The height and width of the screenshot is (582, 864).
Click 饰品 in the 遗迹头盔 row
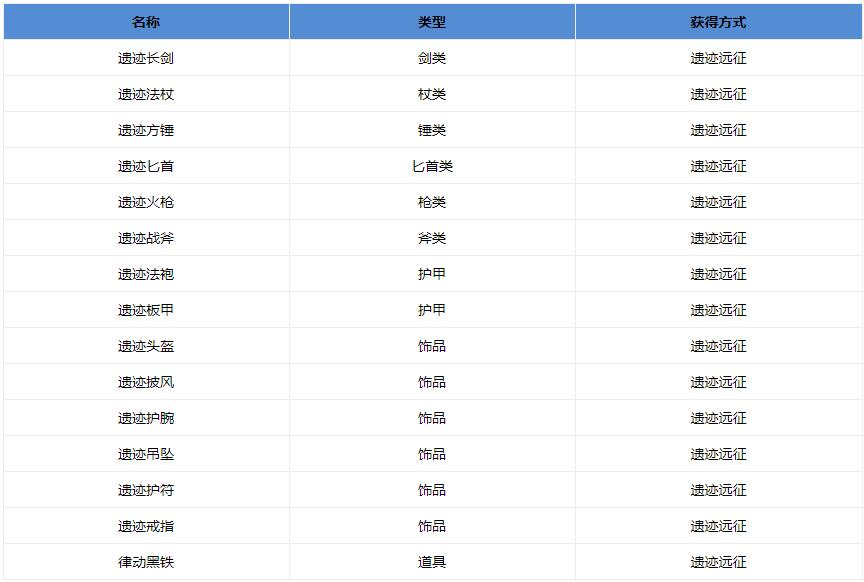tap(432, 346)
